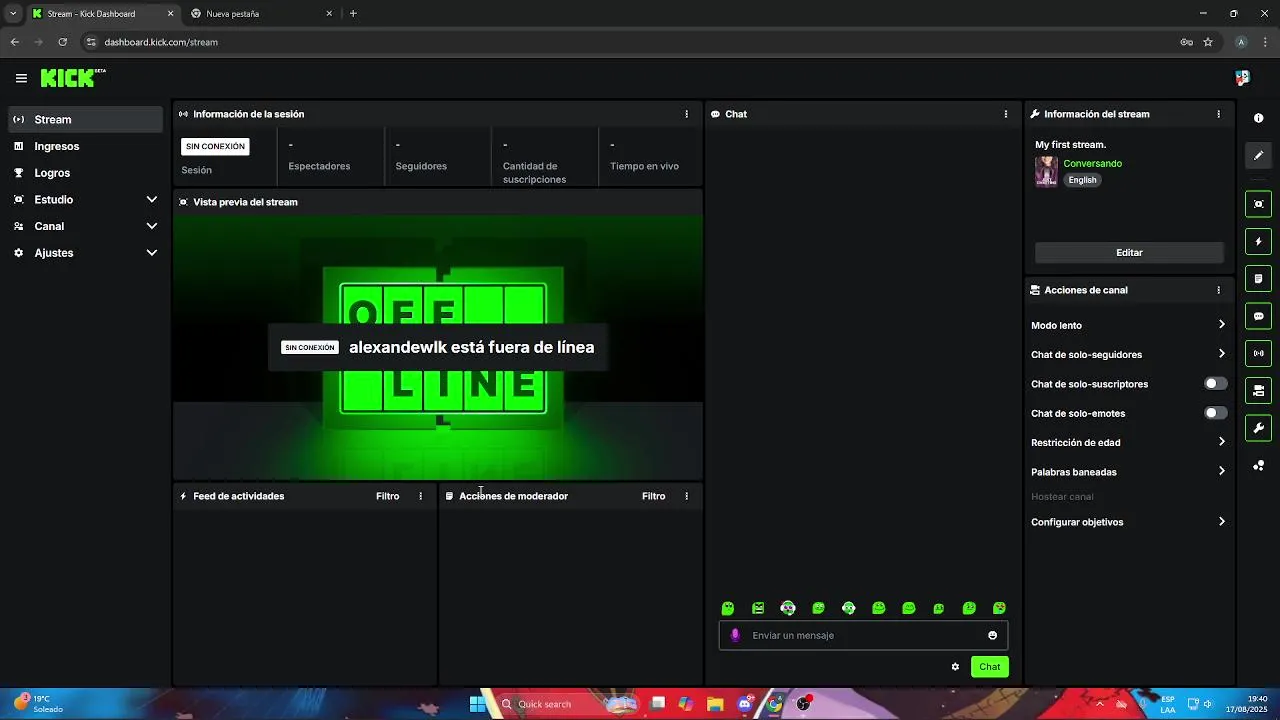
Task: Select the Stream - Kick Dashboard tab
Action: pyautogui.click(x=102, y=14)
